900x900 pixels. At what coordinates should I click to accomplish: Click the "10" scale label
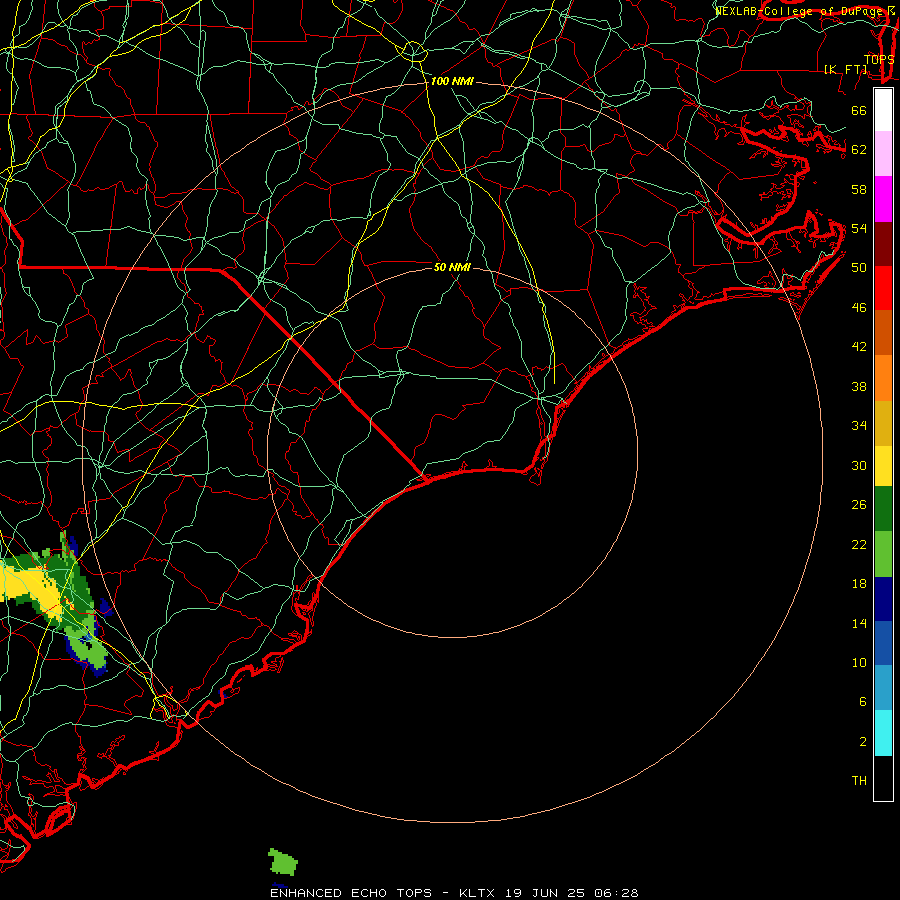click(x=859, y=663)
